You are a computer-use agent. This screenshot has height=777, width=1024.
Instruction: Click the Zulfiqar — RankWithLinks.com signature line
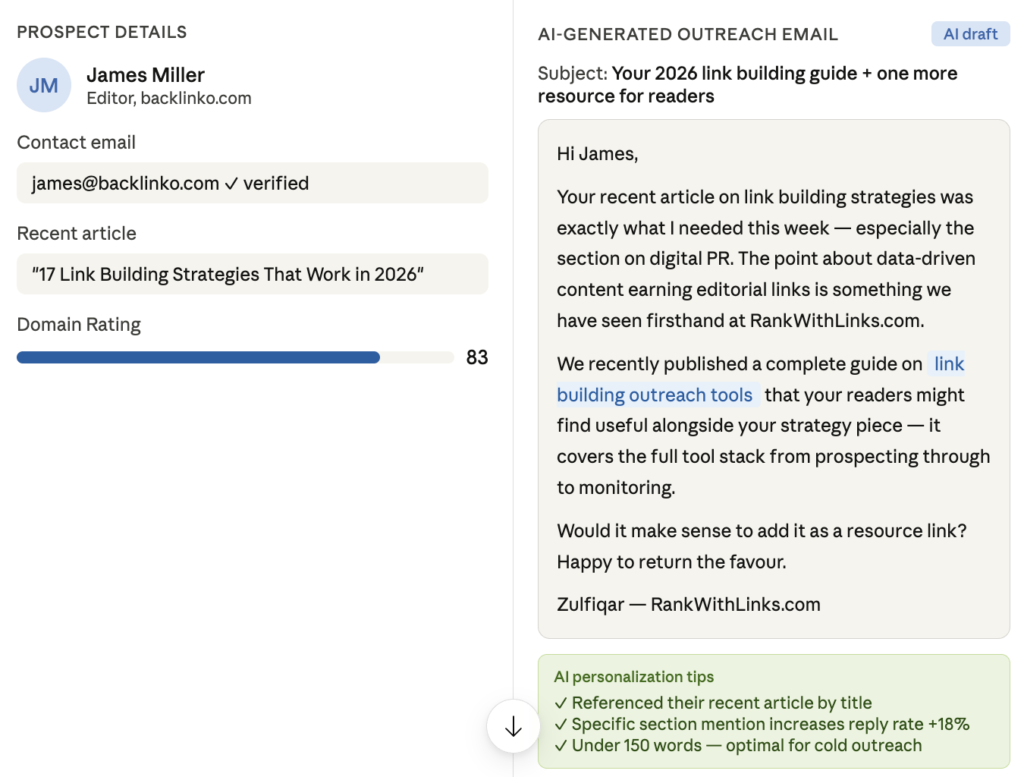click(x=688, y=605)
